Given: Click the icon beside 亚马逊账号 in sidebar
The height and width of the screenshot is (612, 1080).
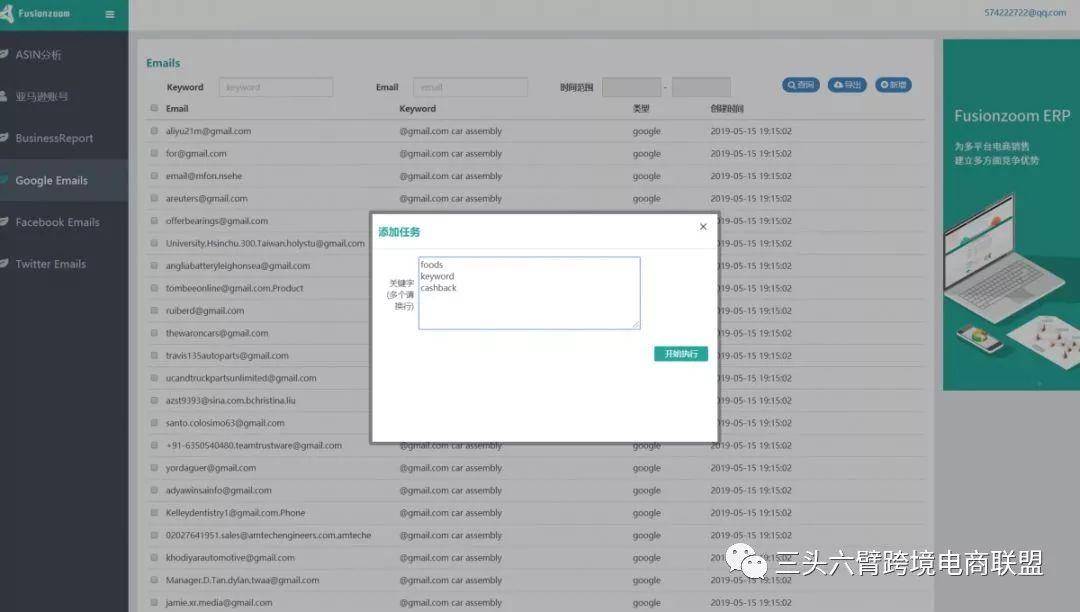Looking at the screenshot, I should [4, 97].
